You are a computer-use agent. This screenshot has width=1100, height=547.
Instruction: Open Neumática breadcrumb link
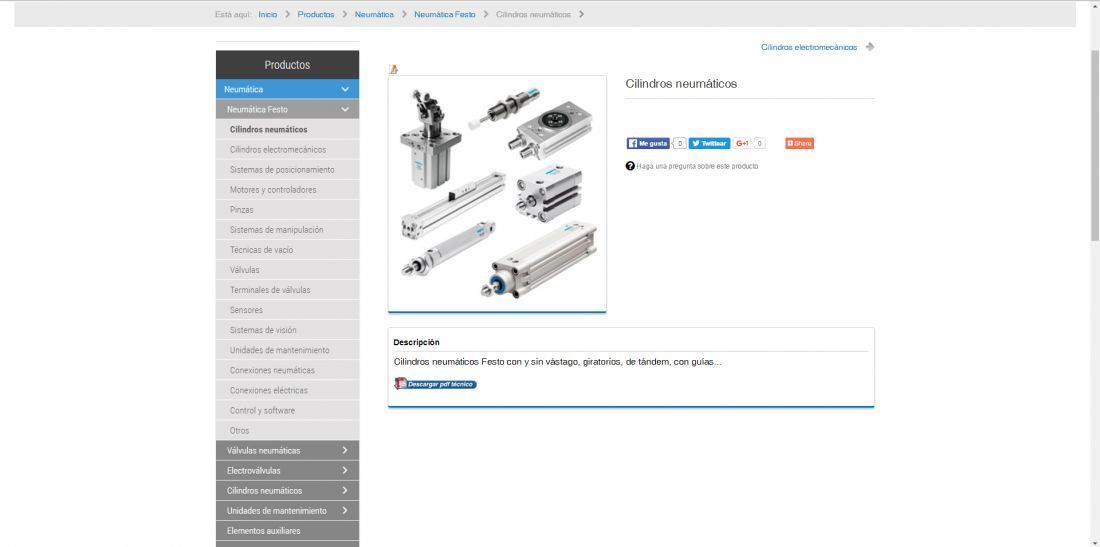(374, 14)
